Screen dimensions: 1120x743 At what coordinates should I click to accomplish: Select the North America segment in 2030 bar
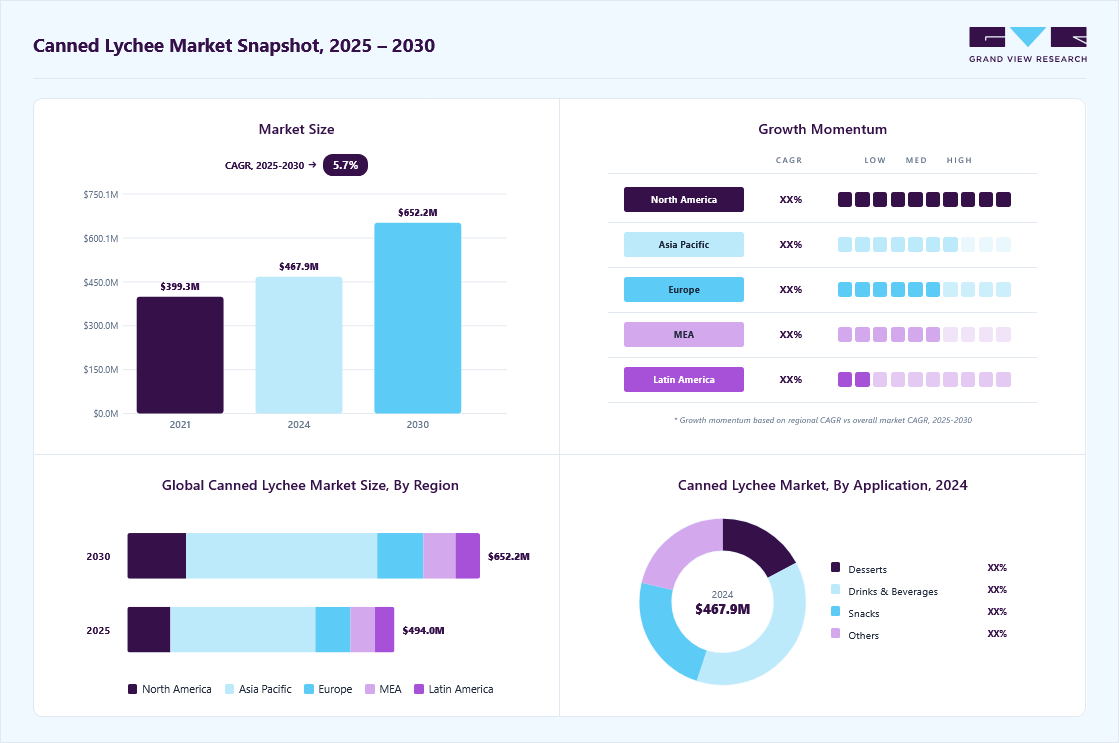click(156, 556)
